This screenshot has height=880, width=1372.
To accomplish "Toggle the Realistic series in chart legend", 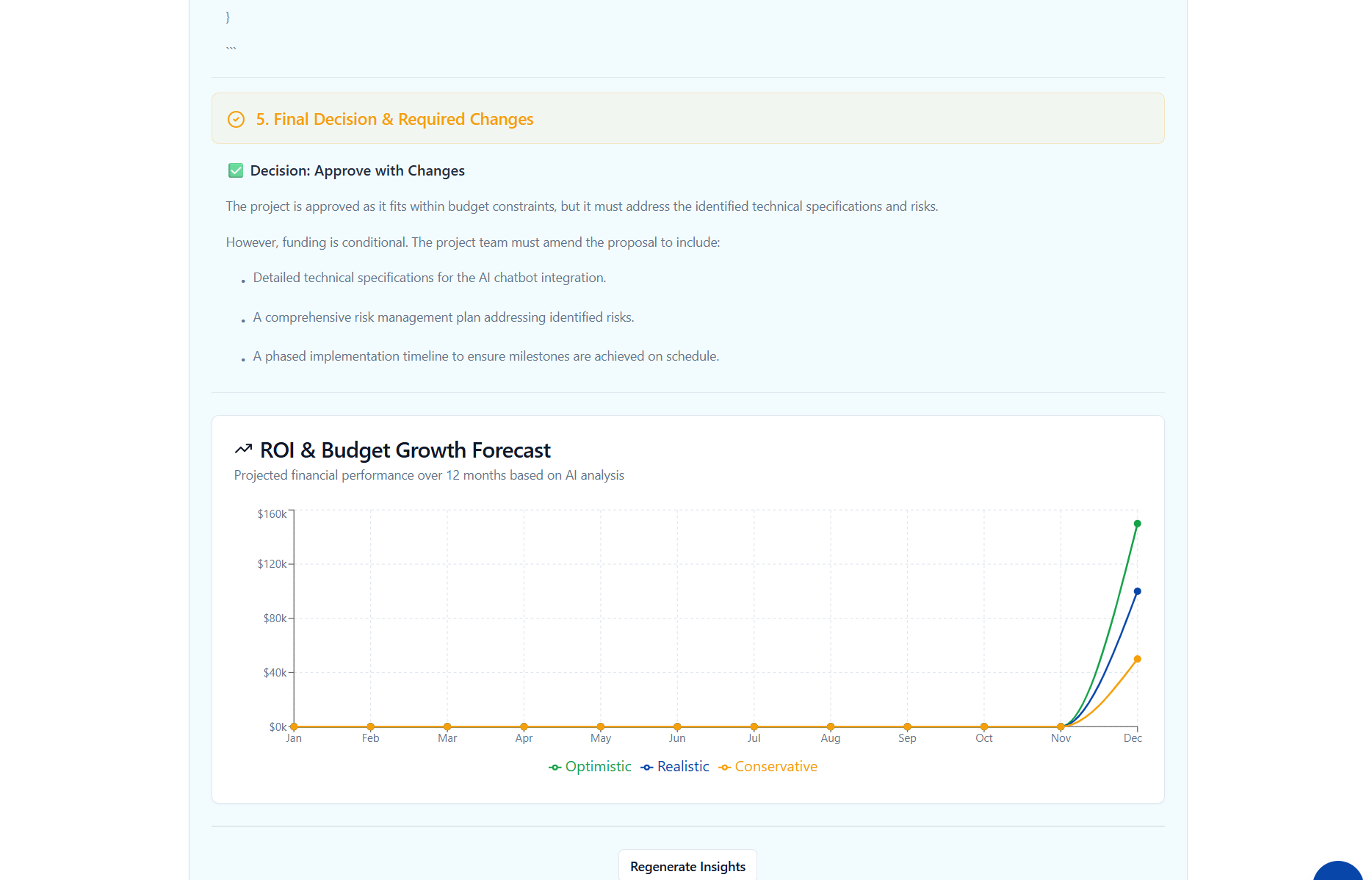I will coord(675,767).
